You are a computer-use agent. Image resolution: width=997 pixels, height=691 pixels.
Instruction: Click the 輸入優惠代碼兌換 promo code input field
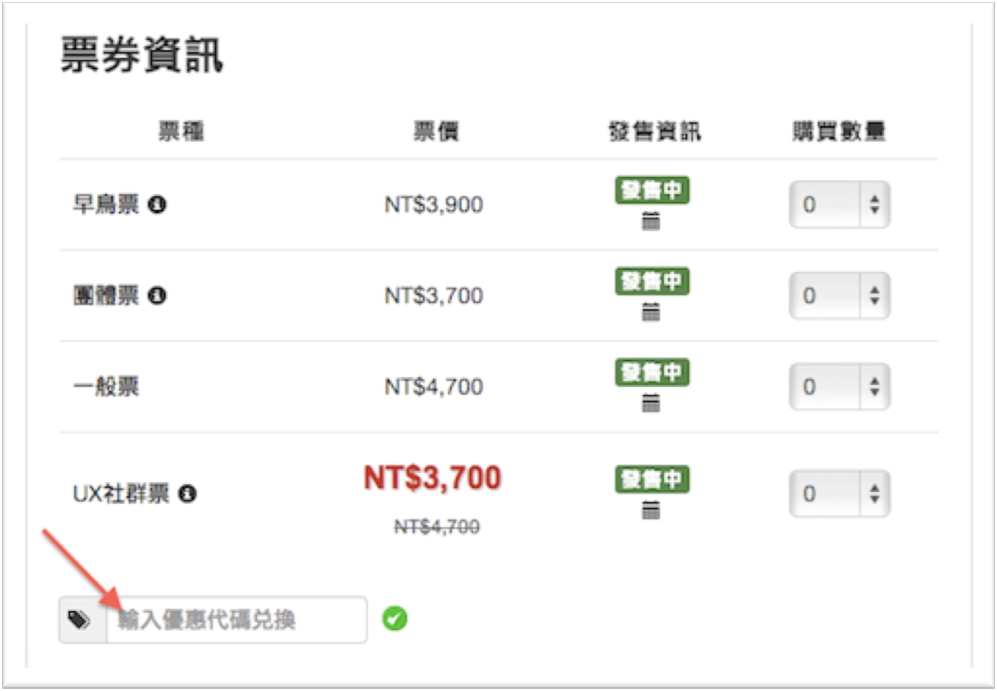coord(236,621)
